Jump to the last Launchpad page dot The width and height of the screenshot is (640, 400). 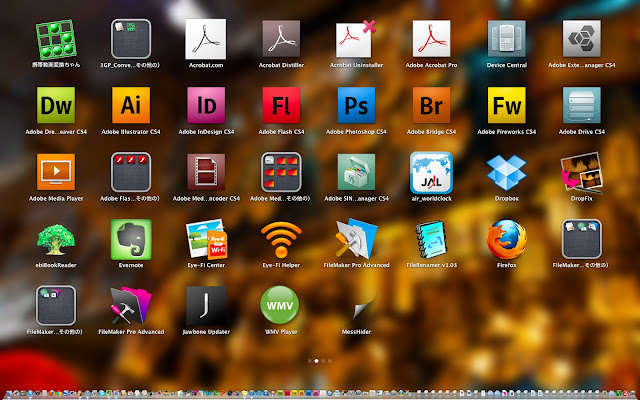330,361
